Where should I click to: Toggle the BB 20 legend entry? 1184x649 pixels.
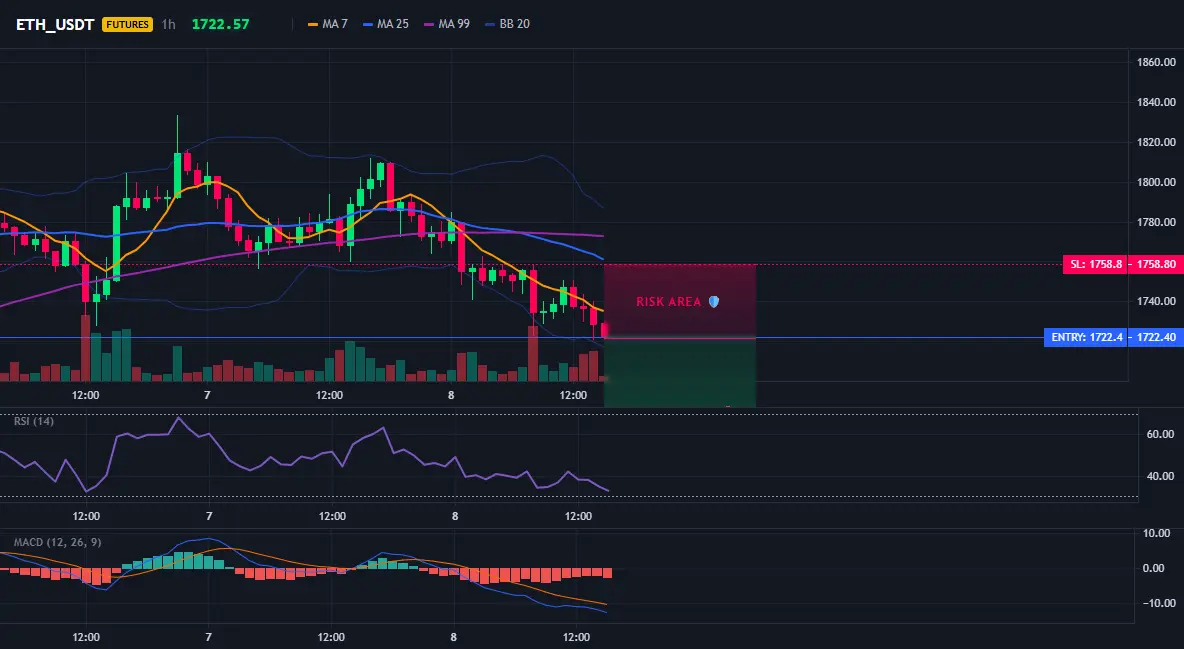click(x=507, y=24)
